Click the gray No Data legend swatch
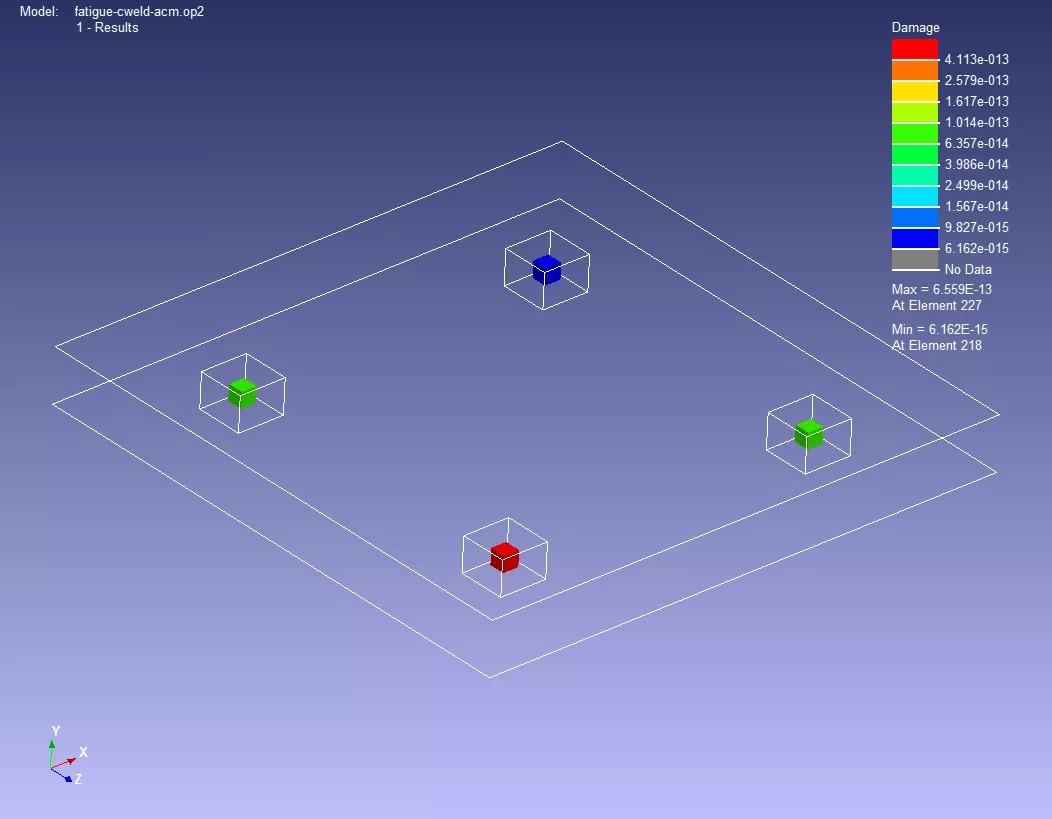Screen dimensions: 1052x819 914,259
